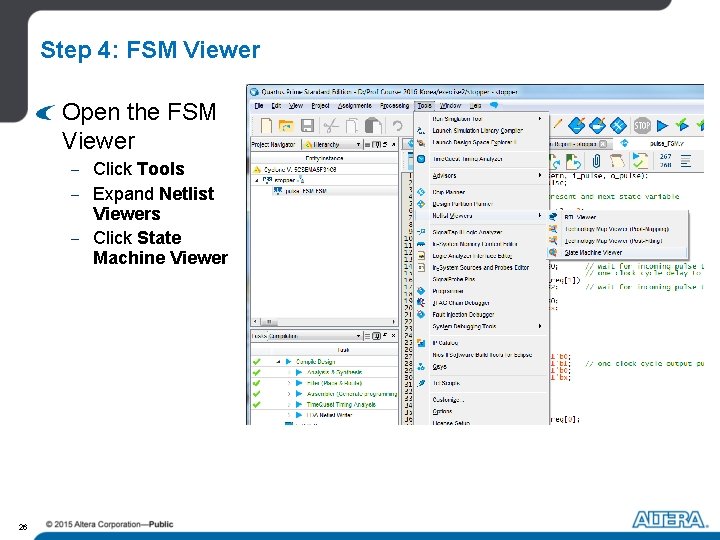Viewport: 720px width, 540px height.
Task: Click Options in the Tools menu
Action: coord(481,411)
